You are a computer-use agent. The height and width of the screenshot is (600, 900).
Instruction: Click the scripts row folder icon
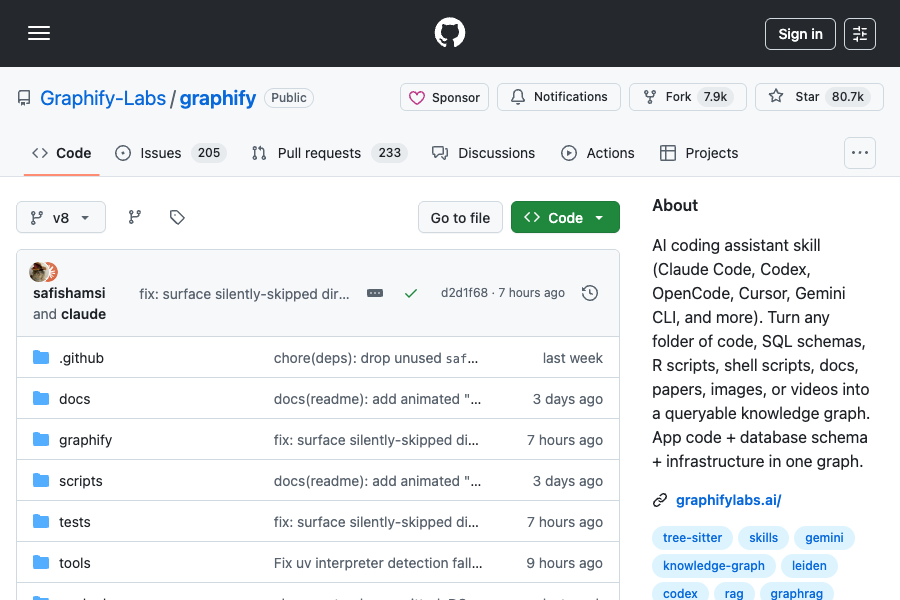tap(41, 480)
